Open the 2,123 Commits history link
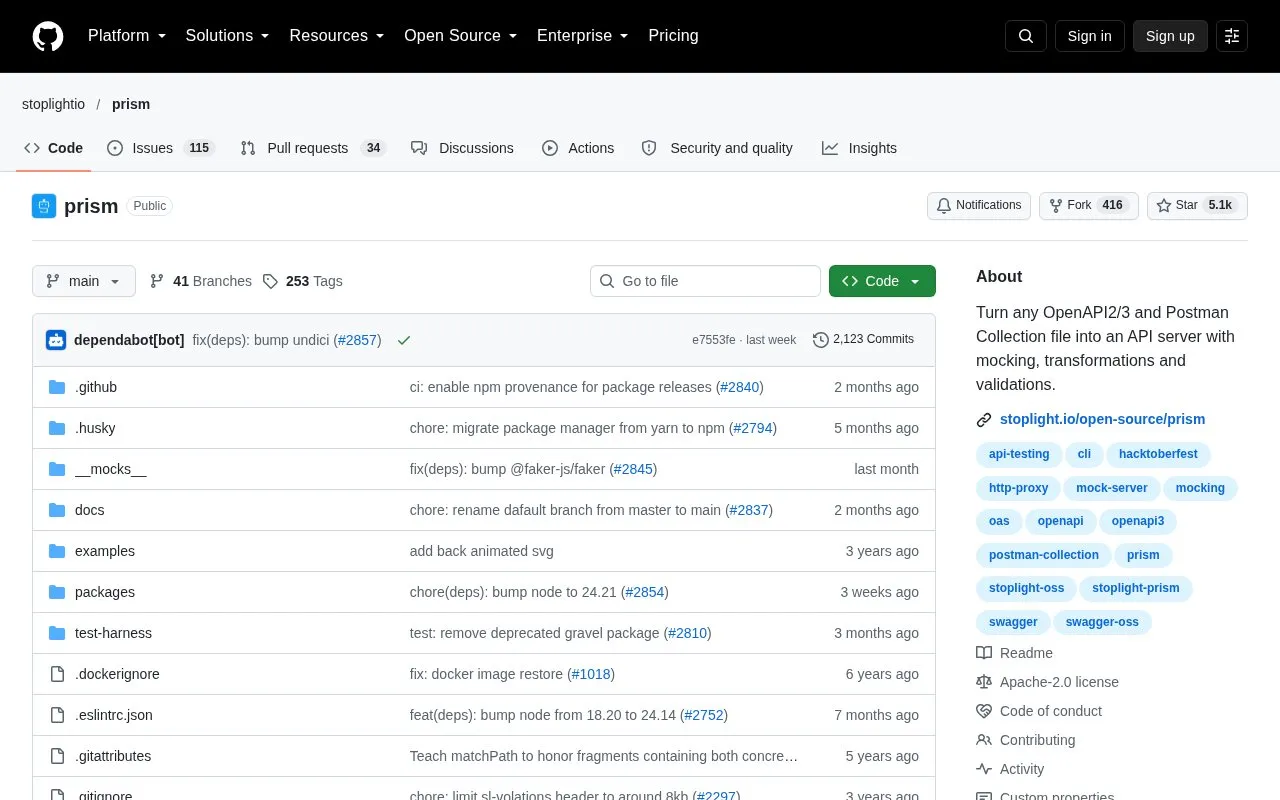Viewport: 1280px width, 800px height. click(x=864, y=340)
